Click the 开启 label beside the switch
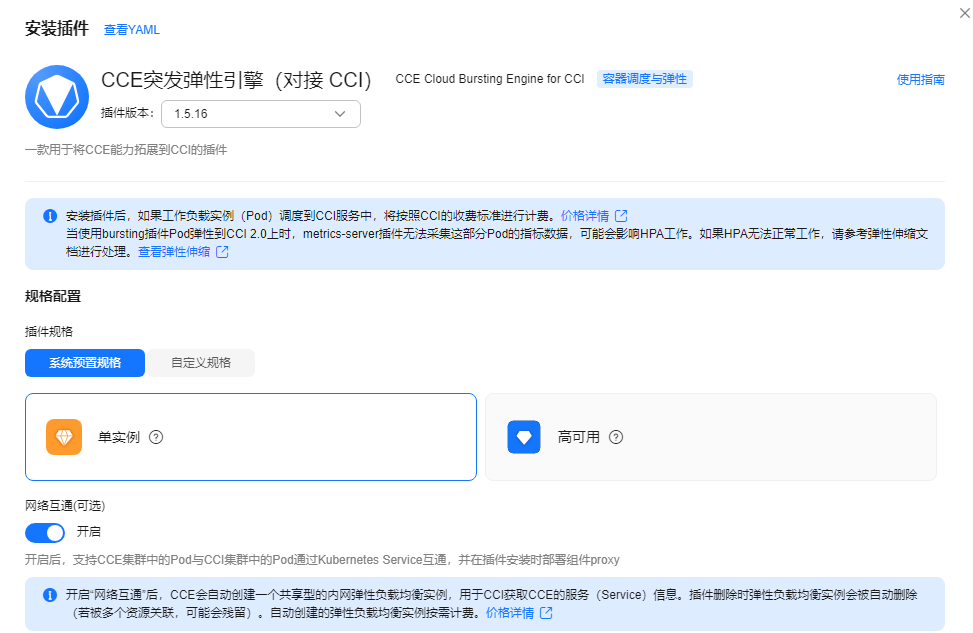Screen dimensions: 973x633 (89, 532)
